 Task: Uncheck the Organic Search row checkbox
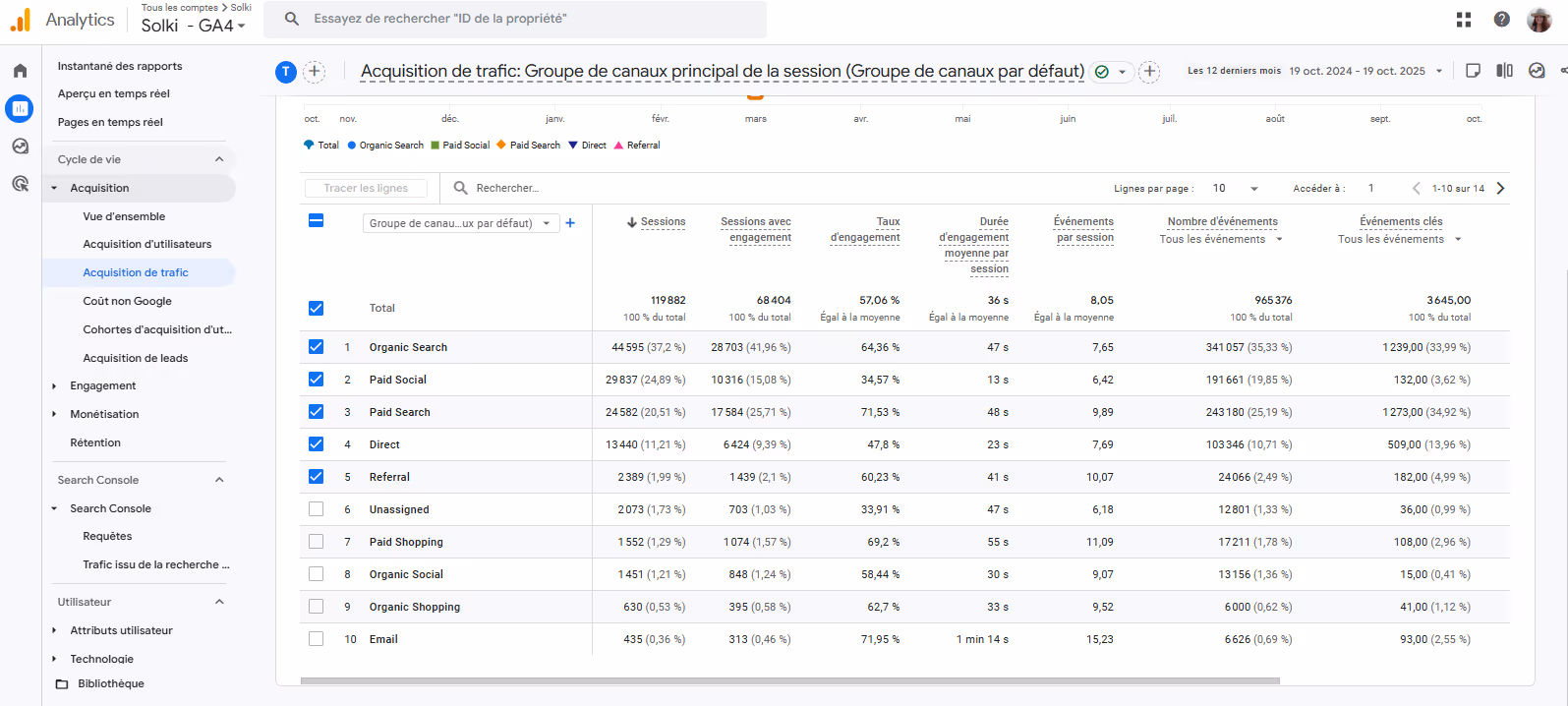tap(316, 346)
